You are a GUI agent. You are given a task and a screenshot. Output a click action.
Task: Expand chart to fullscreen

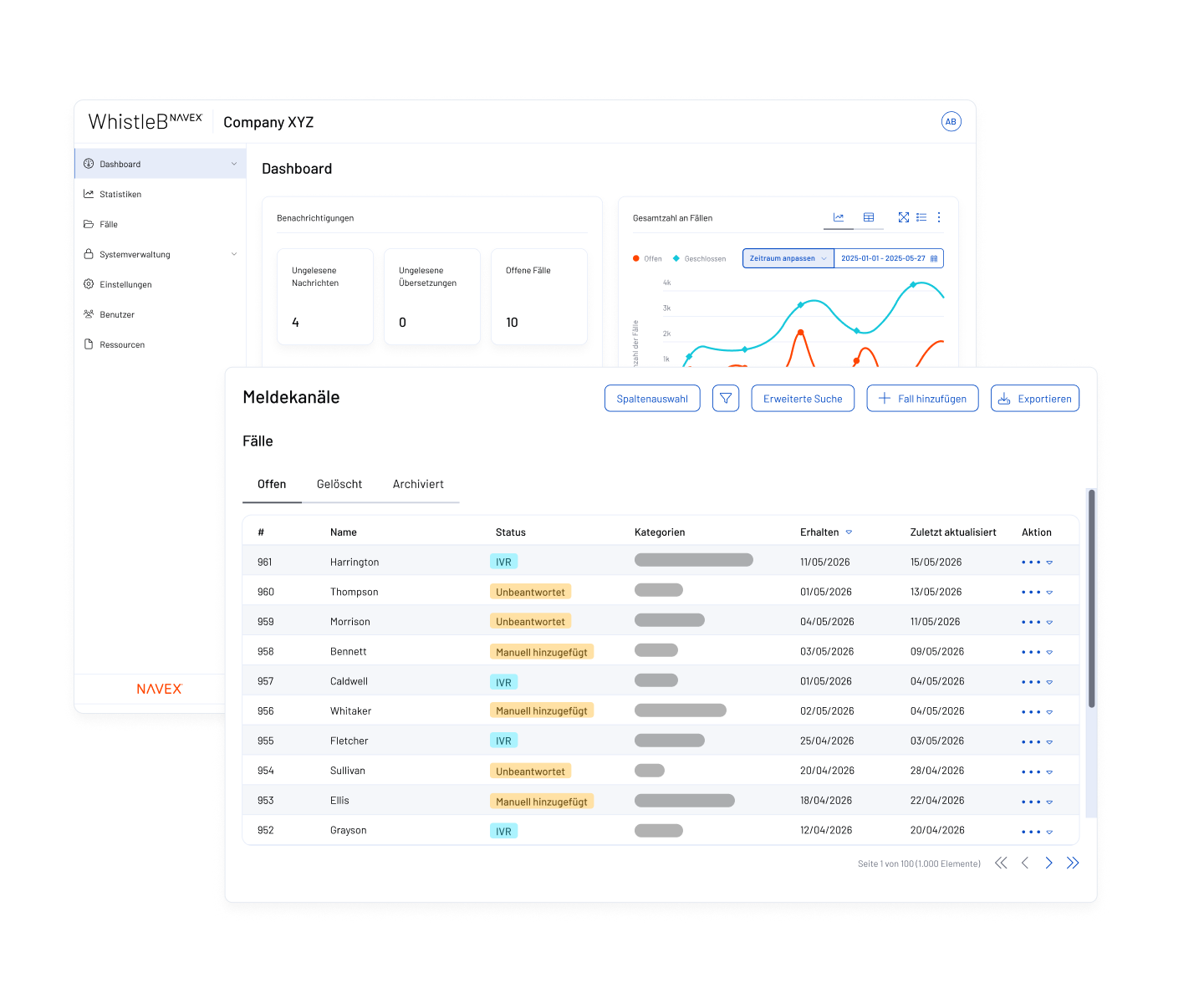click(x=904, y=217)
